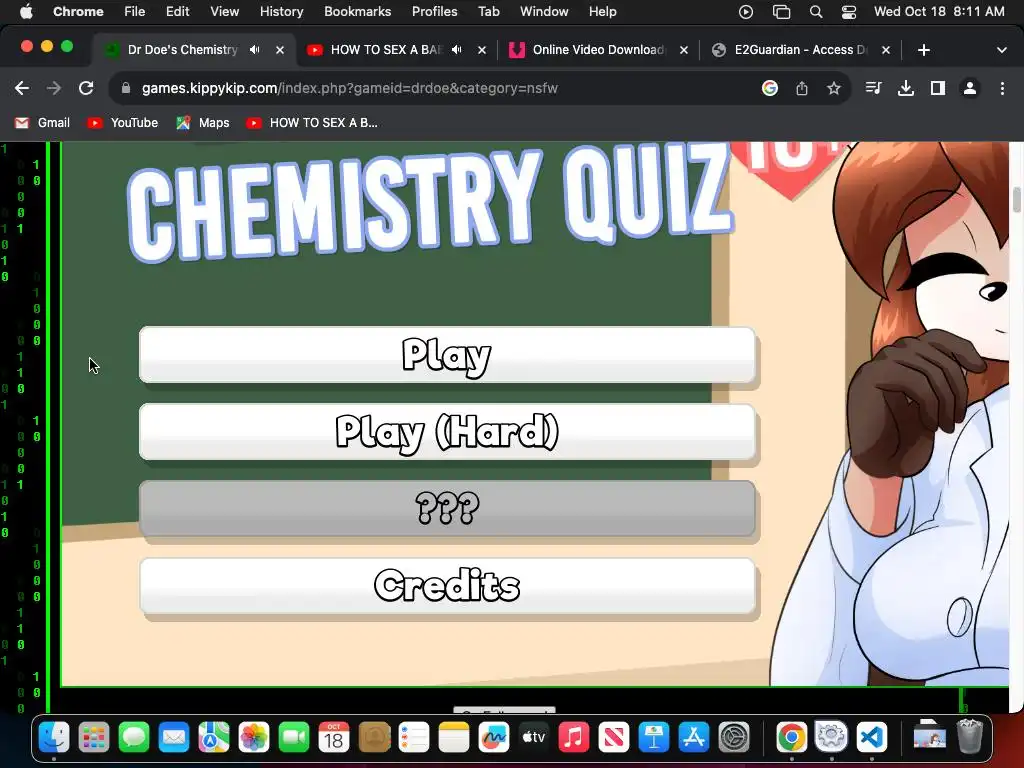Open the Credits screen
Image resolution: width=1024 pixels, height=768 pixels.
447,586
